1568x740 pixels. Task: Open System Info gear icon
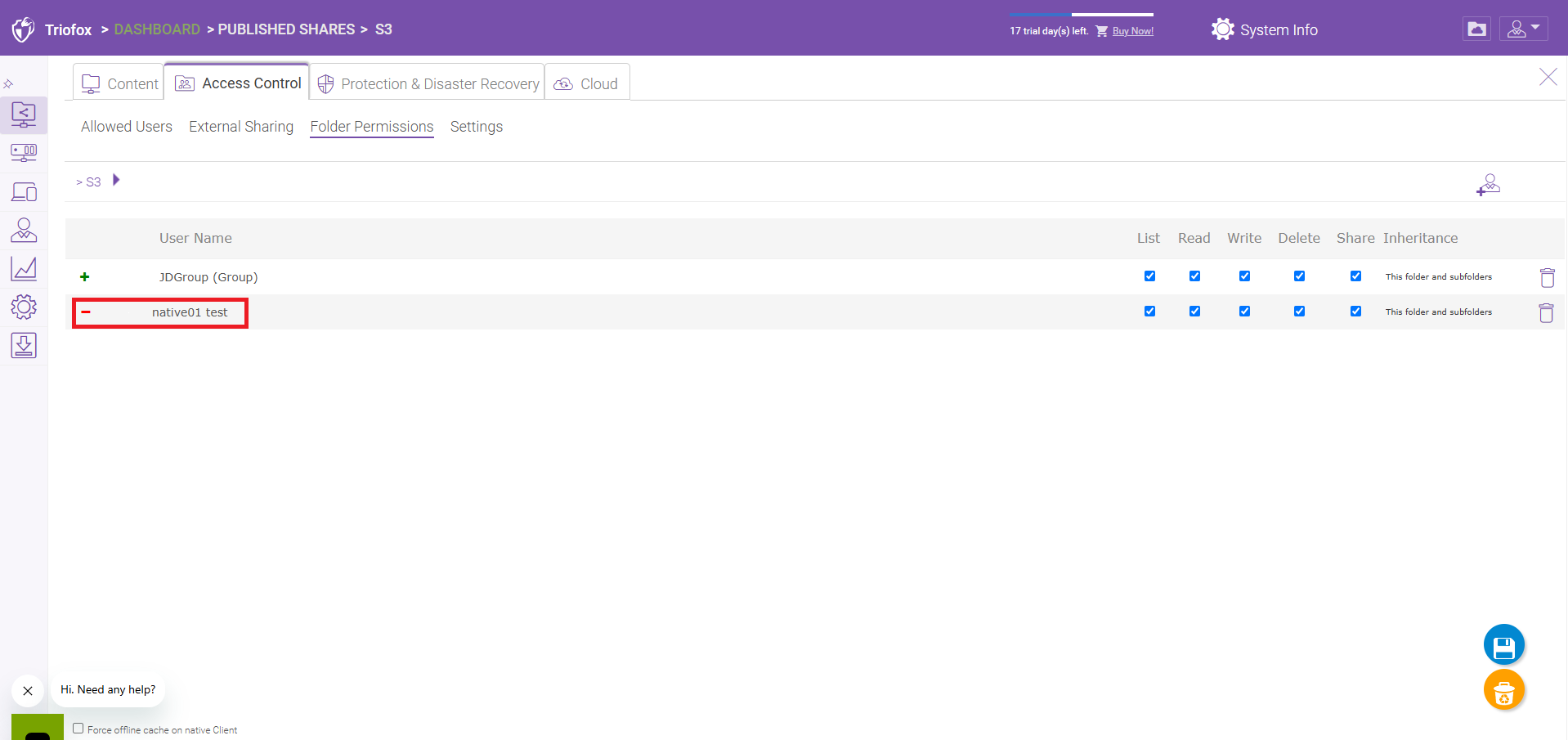[1222, 29]
